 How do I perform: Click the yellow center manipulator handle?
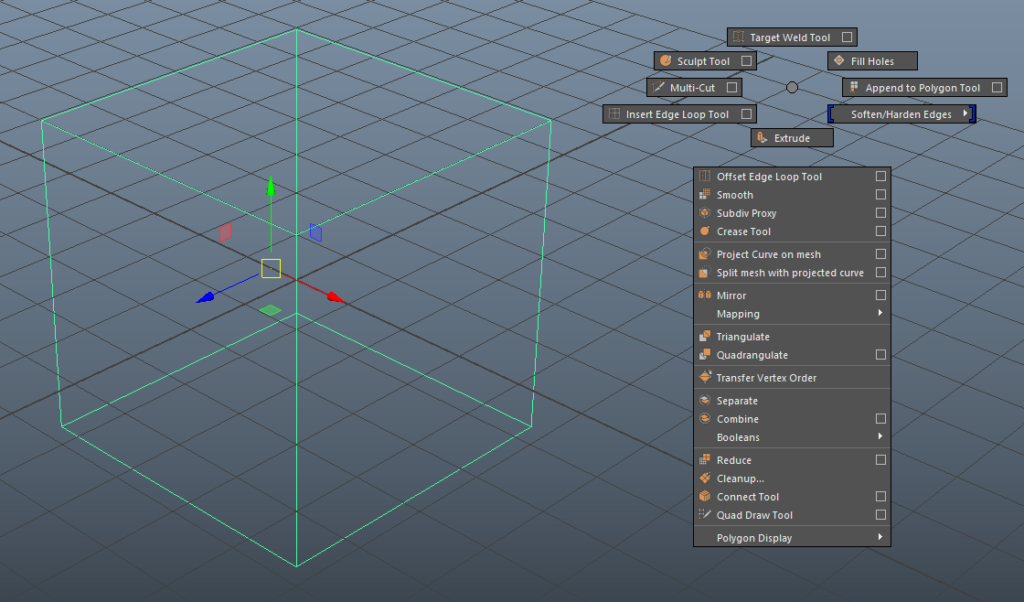tap(271, 268)
